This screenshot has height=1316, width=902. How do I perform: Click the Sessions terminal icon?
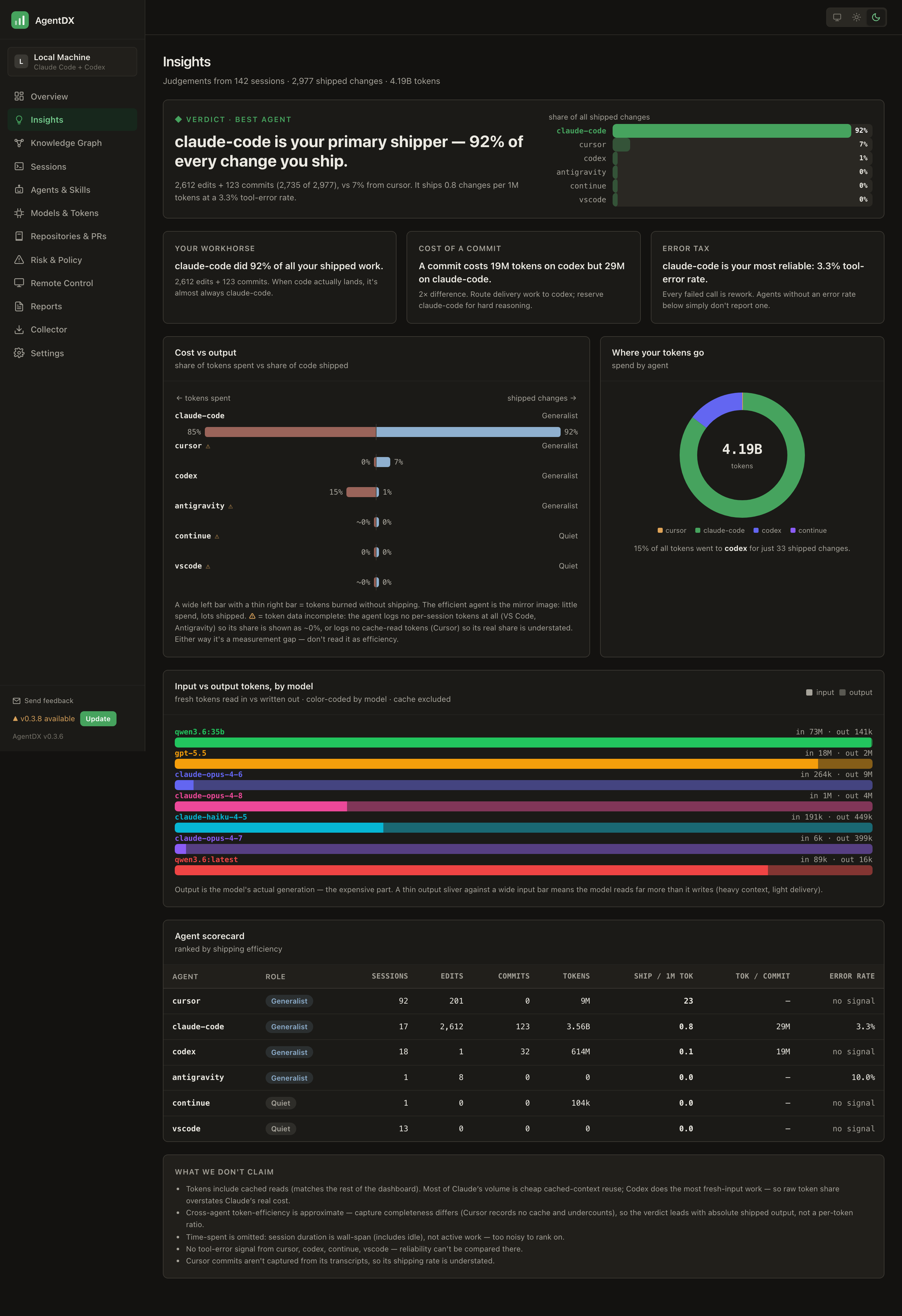click(19, 167)
